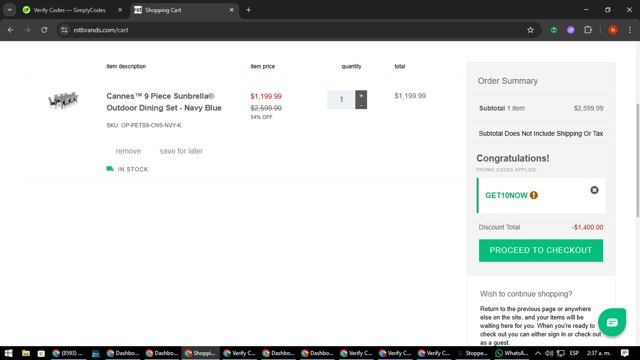Remove the GET10NOW promo code
The width and height of the screenshot is (640, 360).
(594, 190)
